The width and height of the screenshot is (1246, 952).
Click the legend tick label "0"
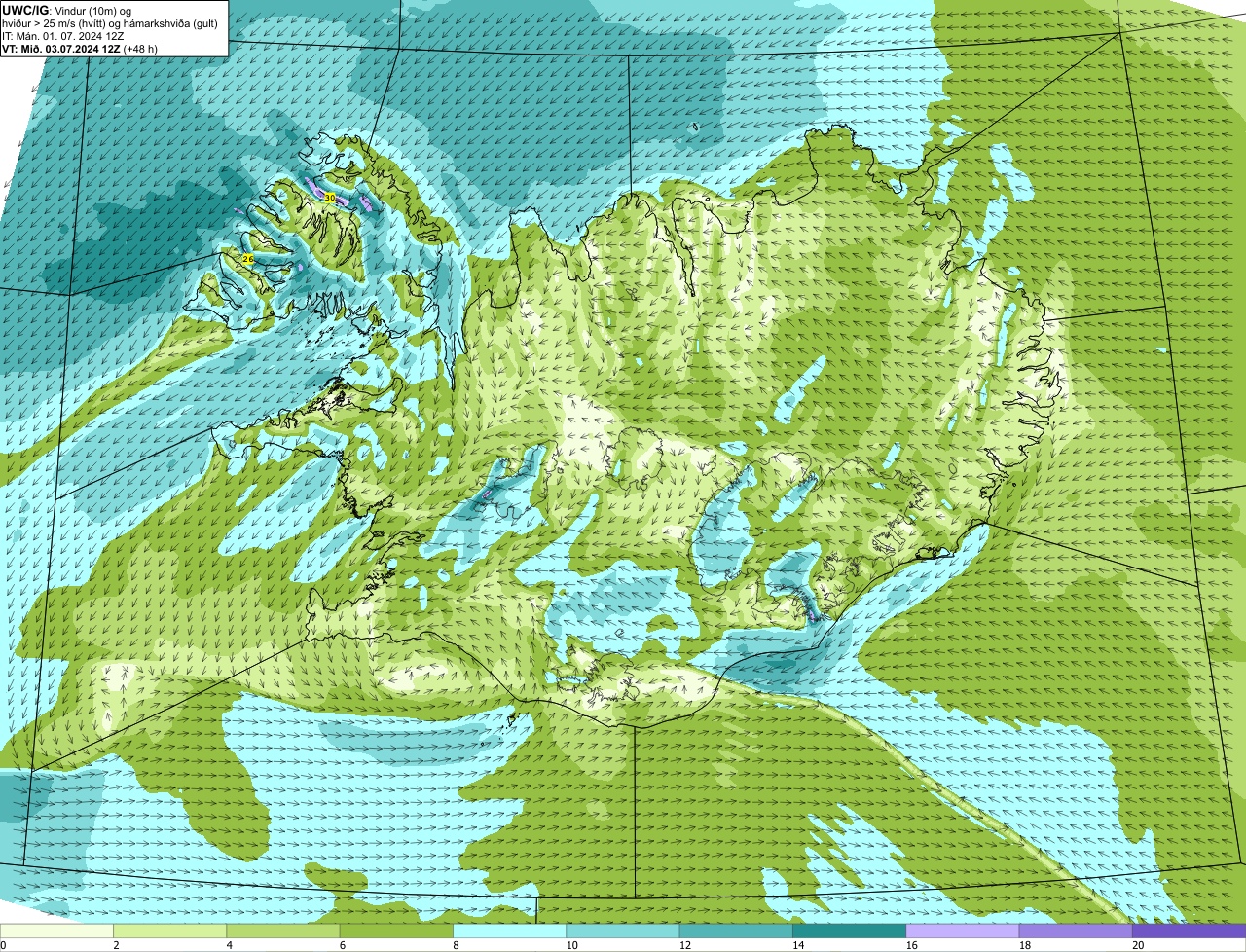pos(3,945)
